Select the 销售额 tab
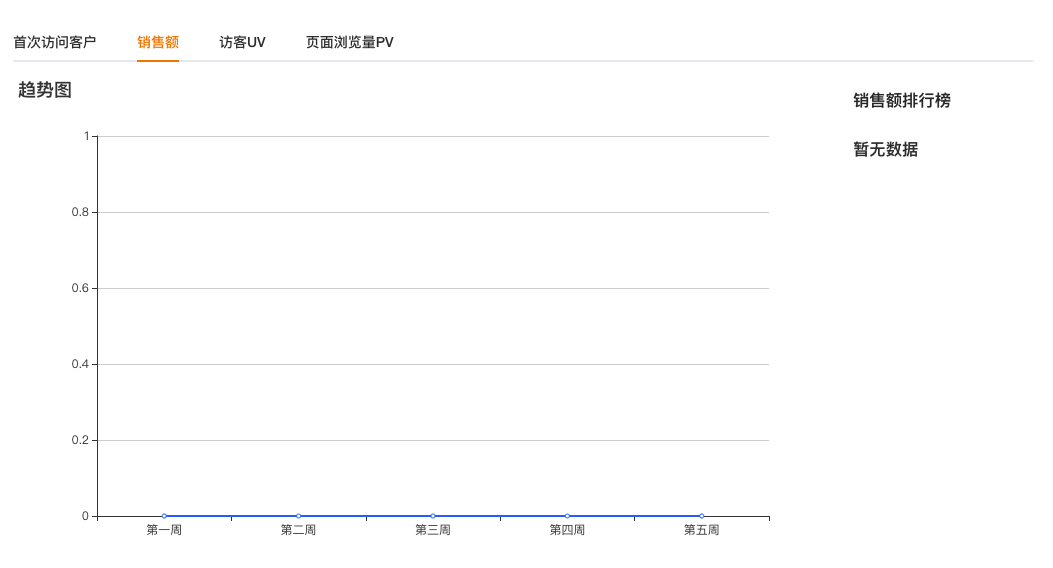Screen dimensions: 1053x568 tap(158, 42)
